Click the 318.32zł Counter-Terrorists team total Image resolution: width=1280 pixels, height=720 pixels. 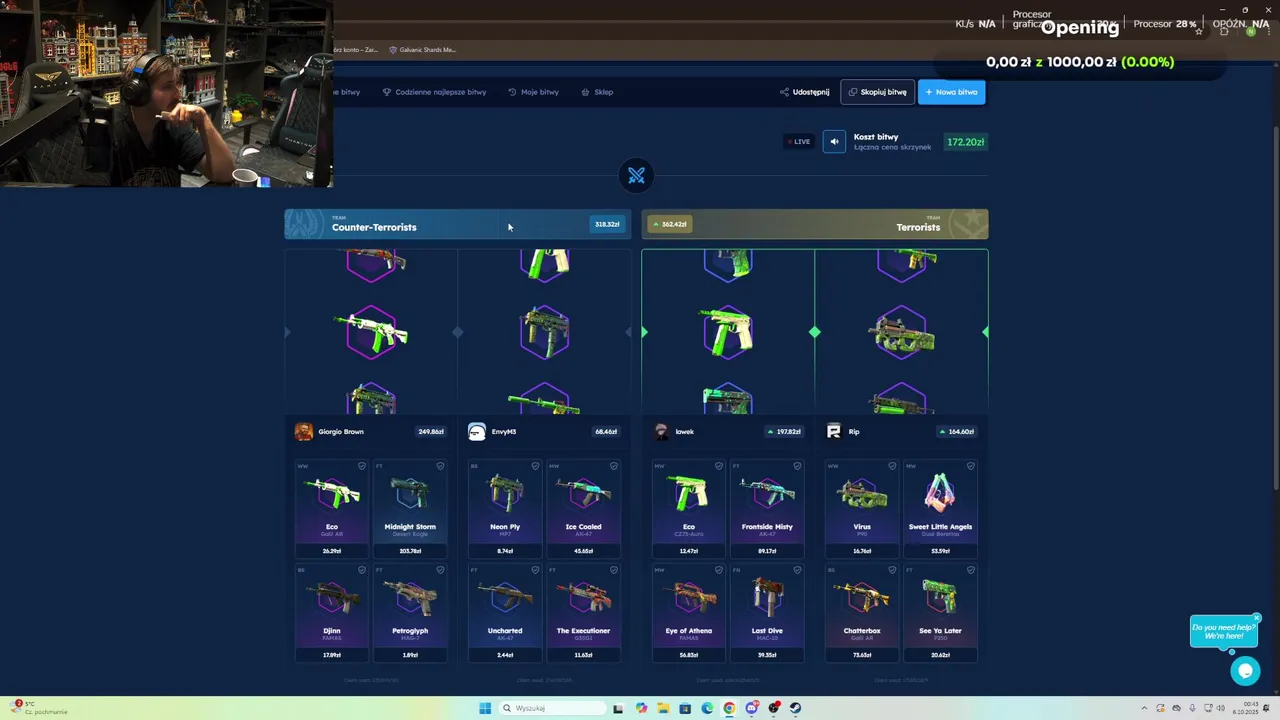pyautogui.click(x=606, y=224)
